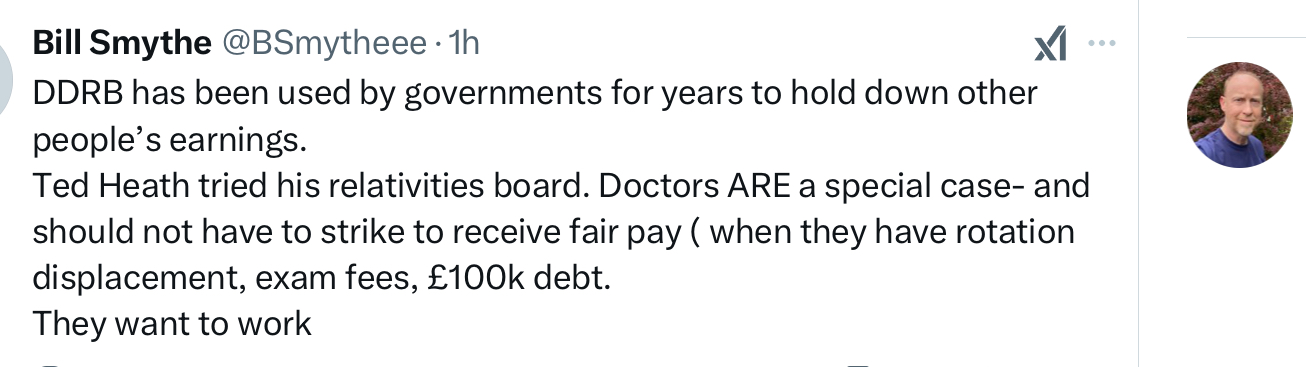The width and height of the screenshot is (1306, 367).
Task: Click the text 'Ted Heath' in tweet
Action: 100,185
